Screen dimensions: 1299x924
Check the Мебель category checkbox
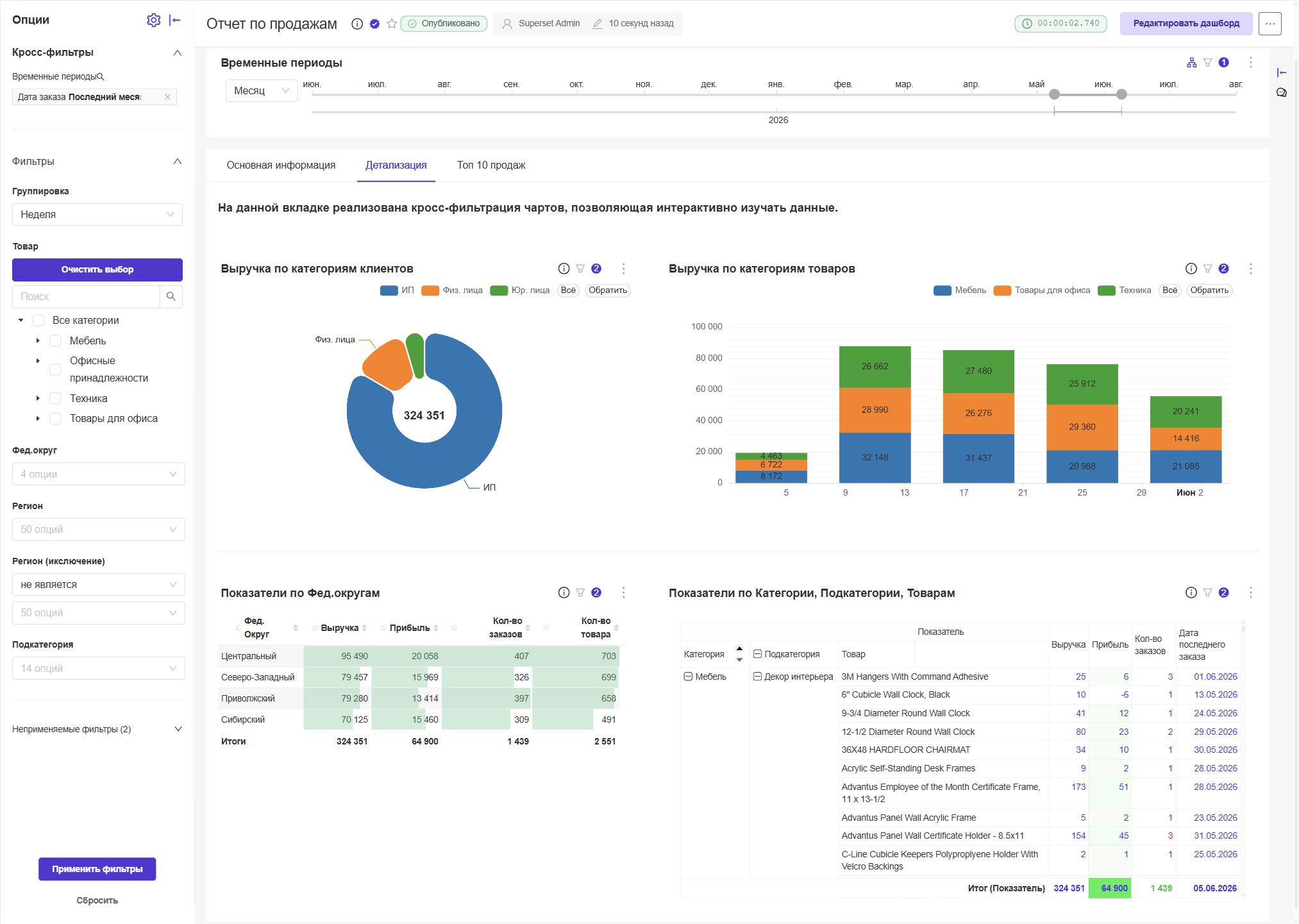[x=56, y=340]
